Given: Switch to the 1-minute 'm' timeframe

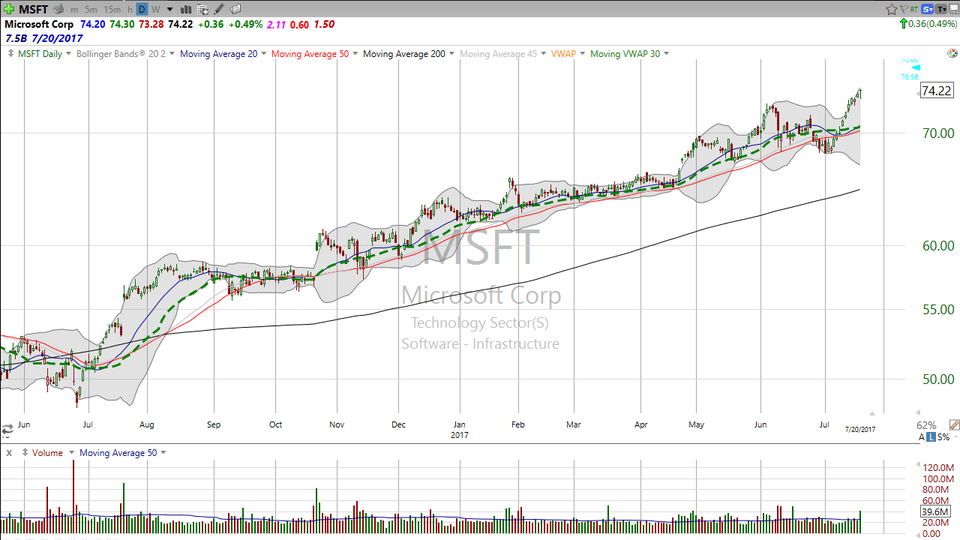Looking at the screenshot, I should pos(74,10).
